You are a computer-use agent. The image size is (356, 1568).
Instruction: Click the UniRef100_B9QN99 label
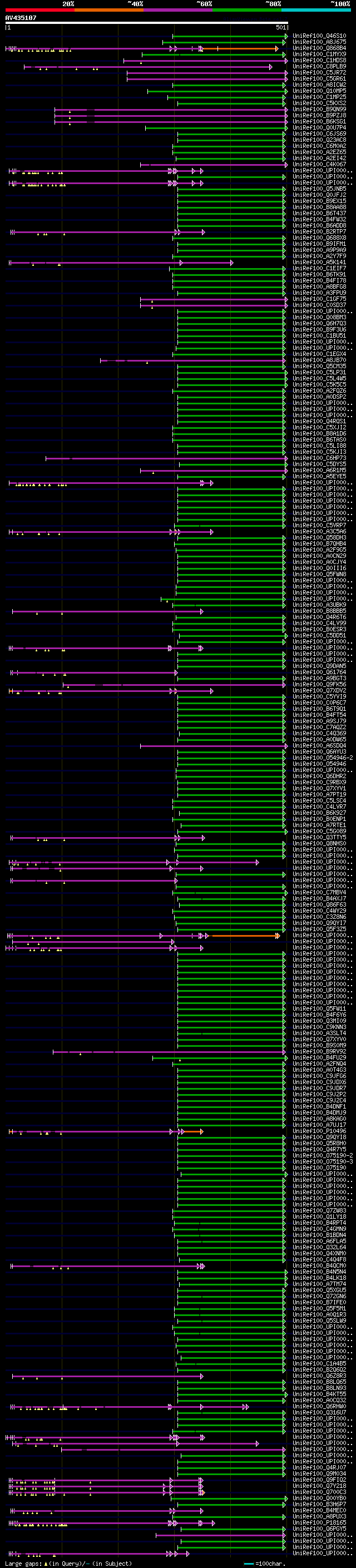click(x=319, y=109)
